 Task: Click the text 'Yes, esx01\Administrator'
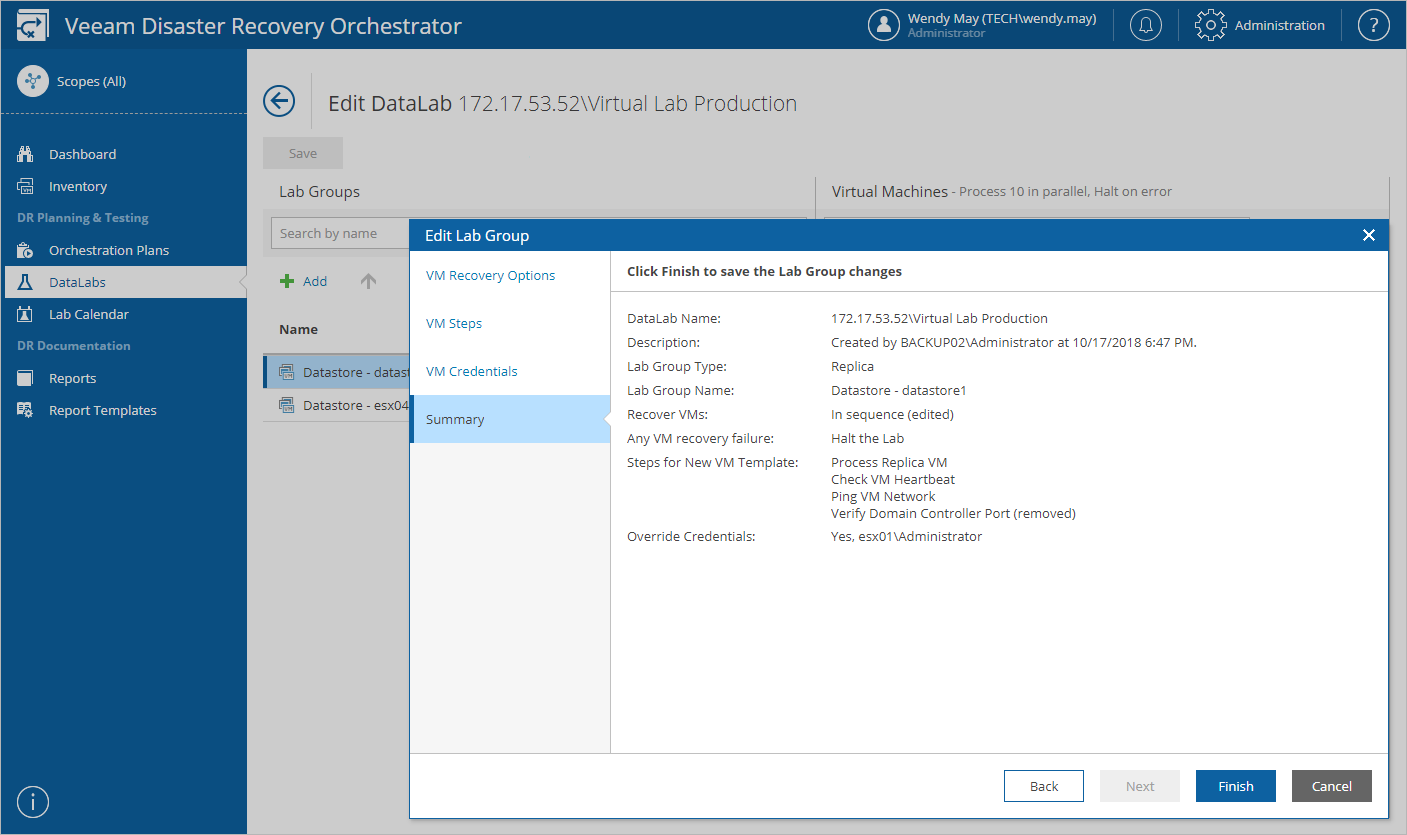[x=906, y=536]
